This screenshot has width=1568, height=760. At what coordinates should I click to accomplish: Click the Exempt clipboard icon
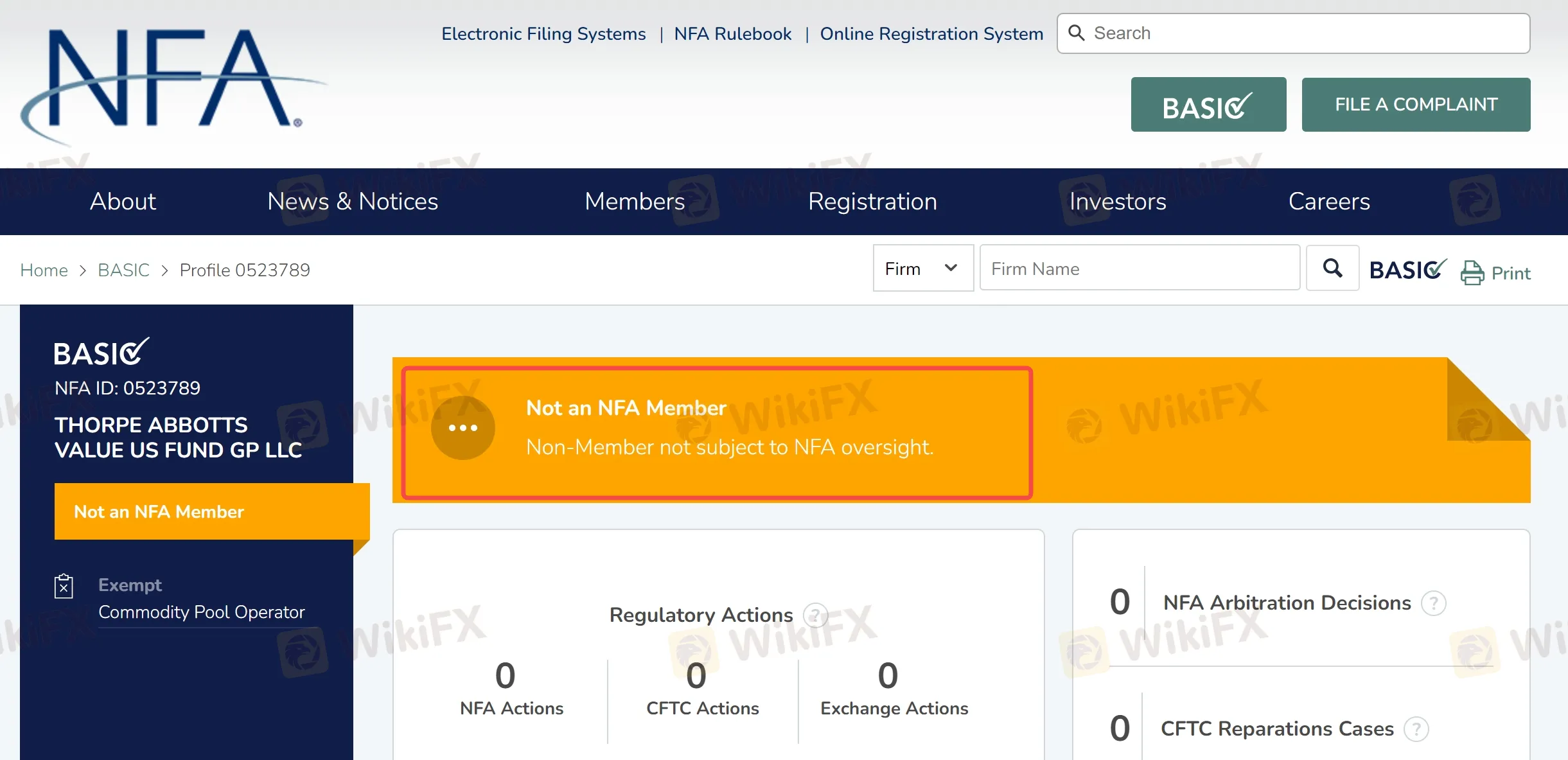tap(64, 586)
